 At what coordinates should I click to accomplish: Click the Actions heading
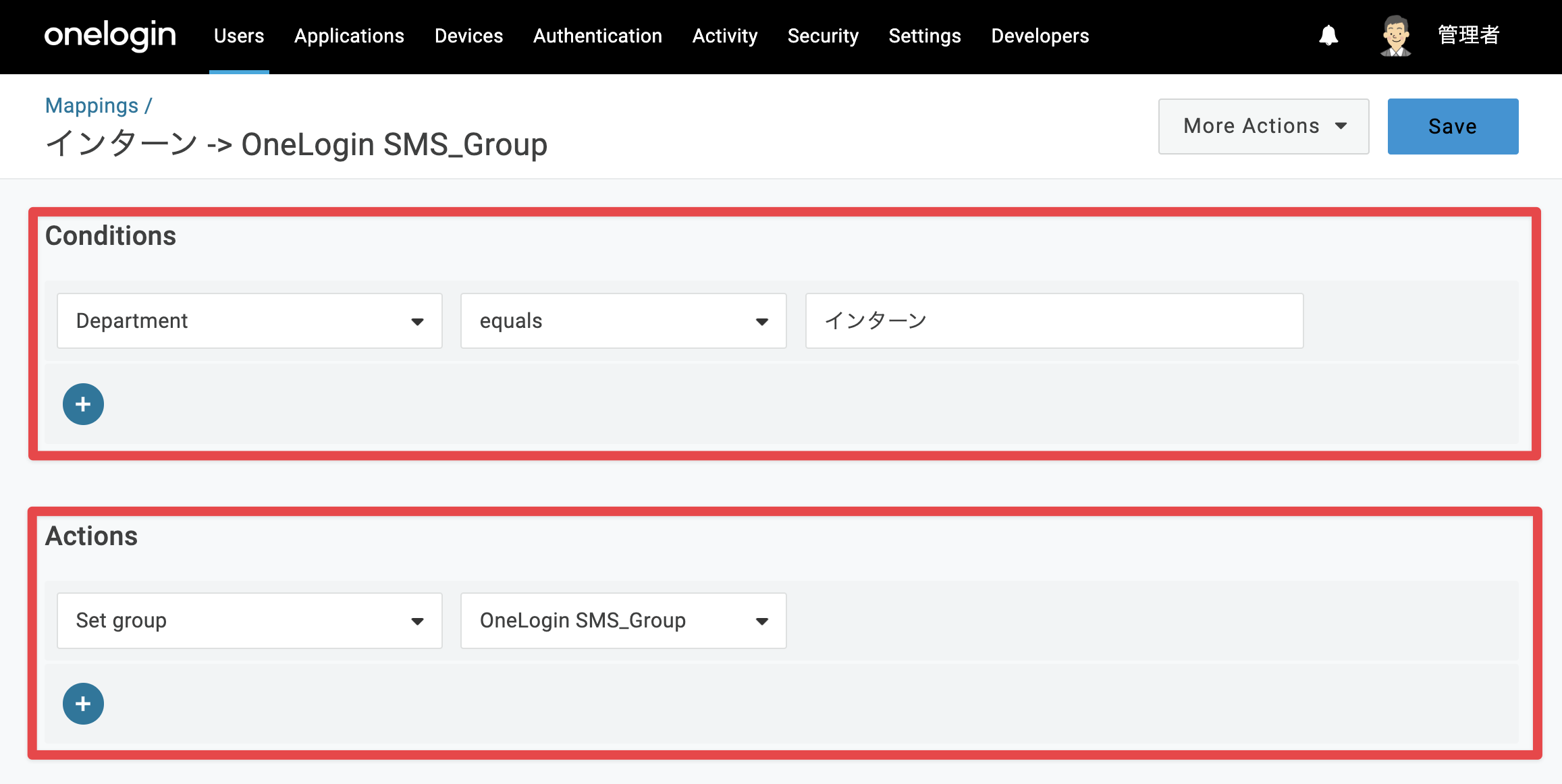pyautogui.click(x=91, y=536)
